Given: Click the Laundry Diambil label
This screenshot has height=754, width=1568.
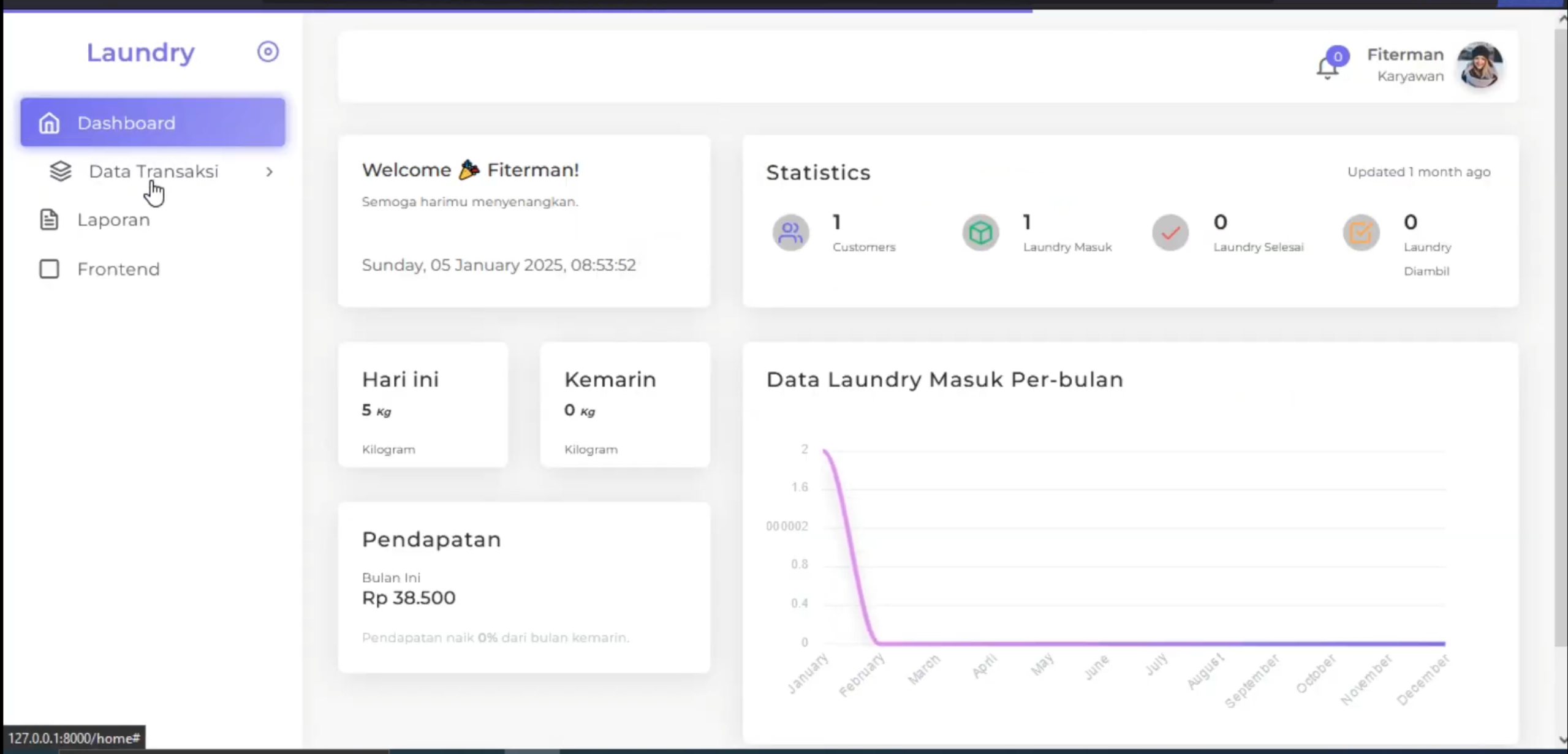Looking at the screenshot, I should coord(1428,258).
